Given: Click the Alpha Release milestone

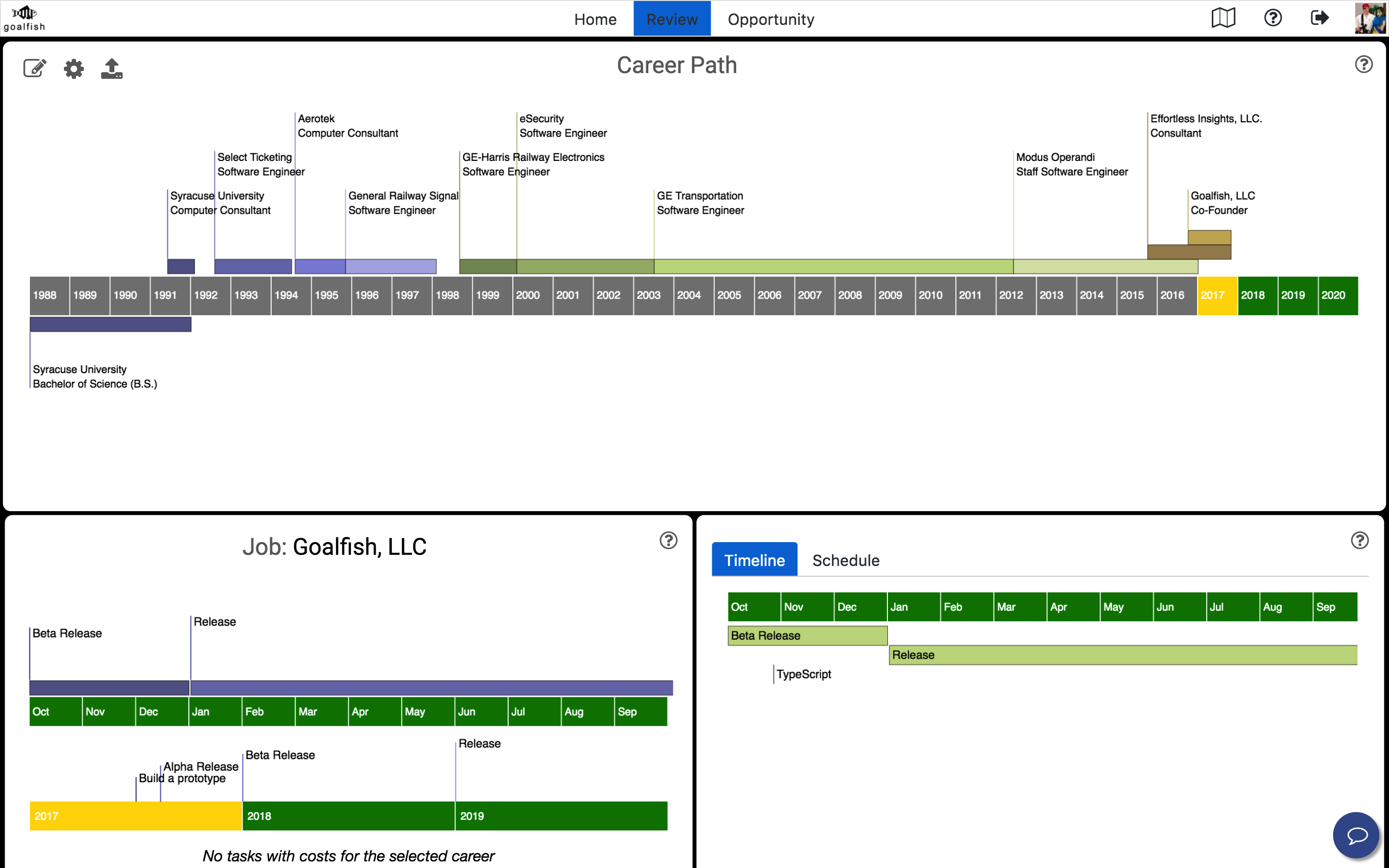Looking at the screenshot, I should click(x=201, y=767).
